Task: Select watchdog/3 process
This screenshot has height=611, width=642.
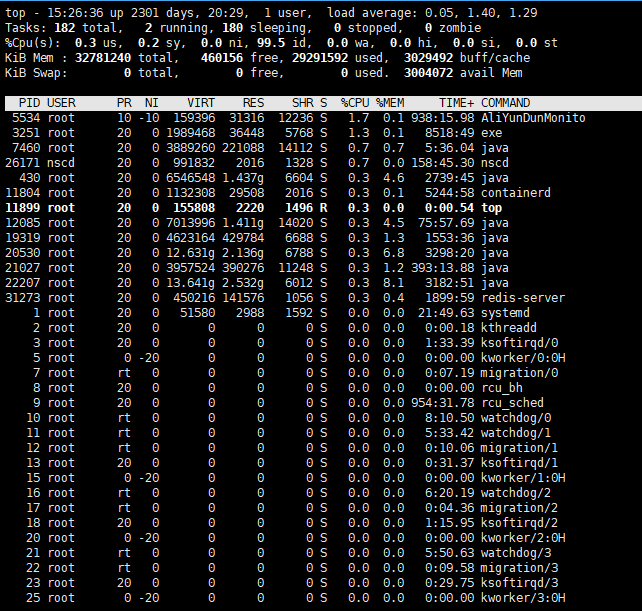Action: (516, 553)
